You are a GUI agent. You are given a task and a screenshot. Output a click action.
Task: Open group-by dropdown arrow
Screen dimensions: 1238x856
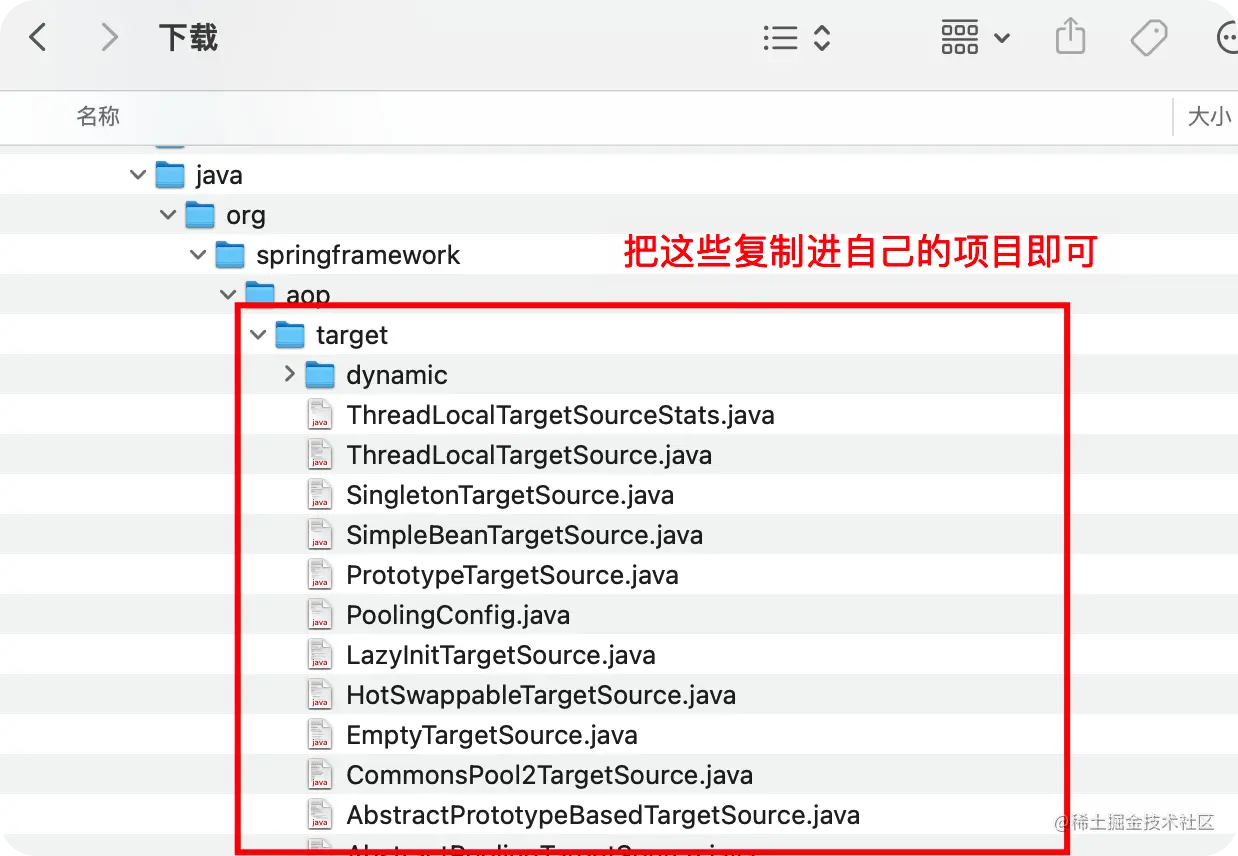pyautogui.click(x=1001, y=39)
